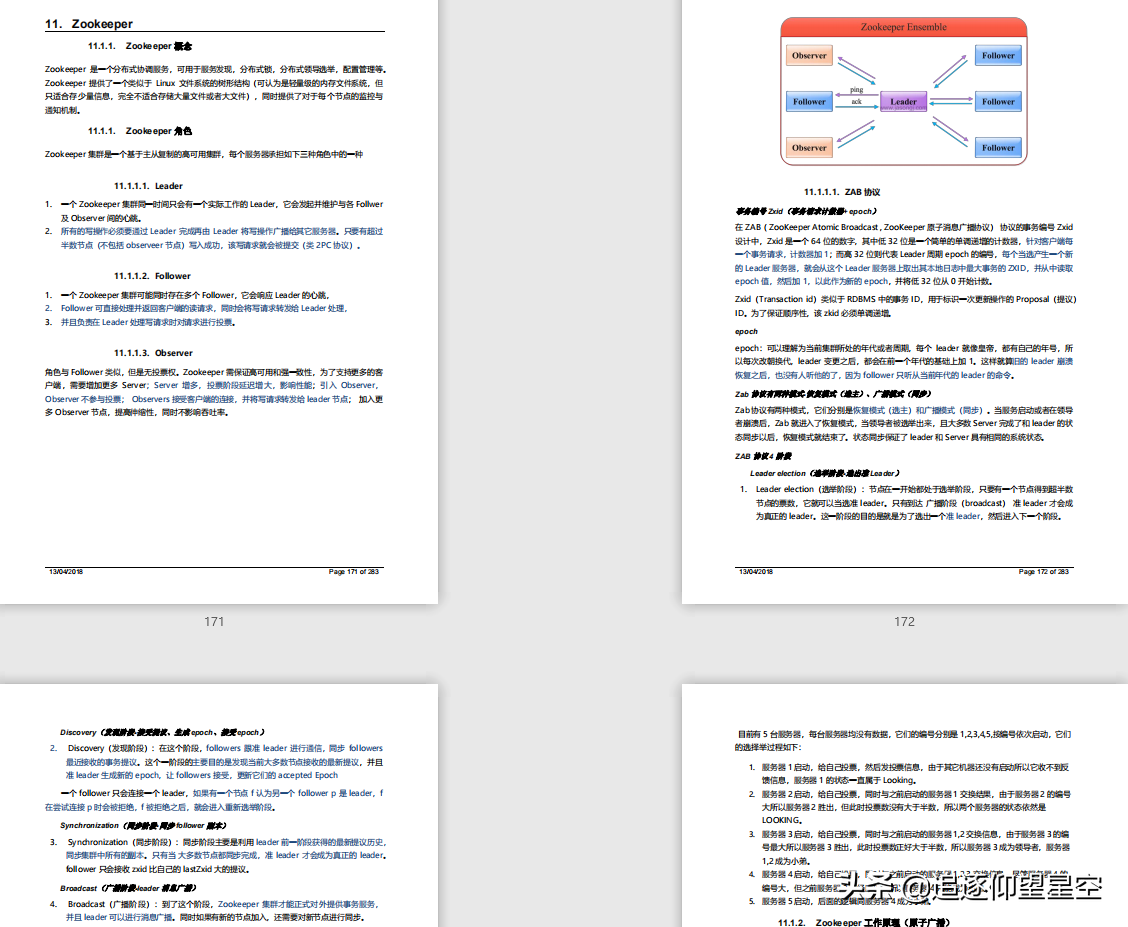Click the '11.1.1.2. Follower' section heading
Viewport: 1128px width, 927px height.
153,276
